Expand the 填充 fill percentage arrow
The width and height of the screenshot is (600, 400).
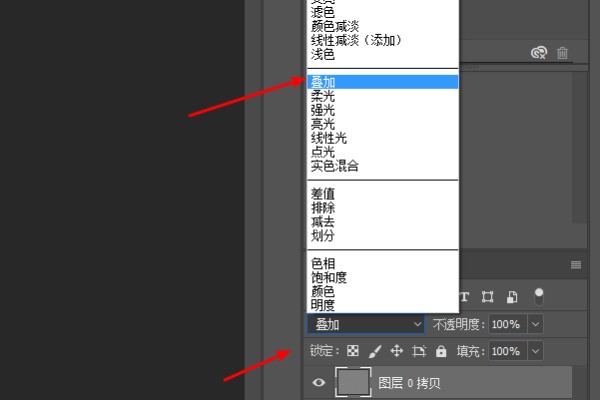pyautogui.click(x=535, y=352)
